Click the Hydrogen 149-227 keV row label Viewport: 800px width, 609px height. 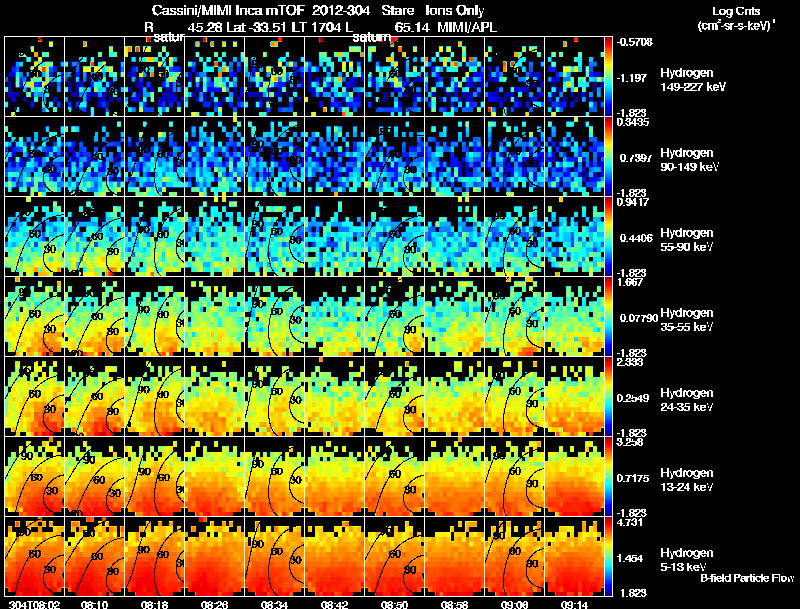[x=693, y=80]
